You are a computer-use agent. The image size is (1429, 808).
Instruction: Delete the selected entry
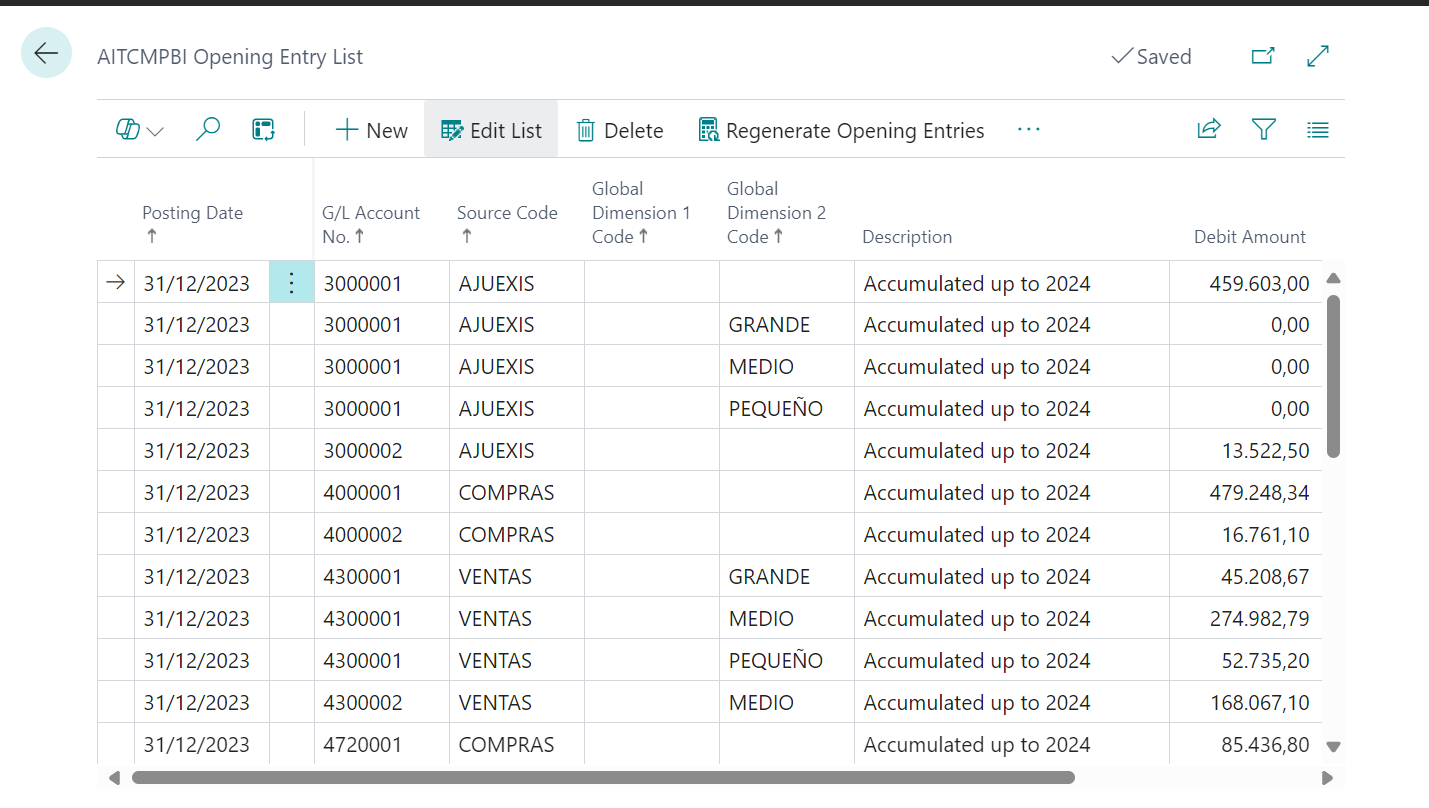[x=620, y=130]
